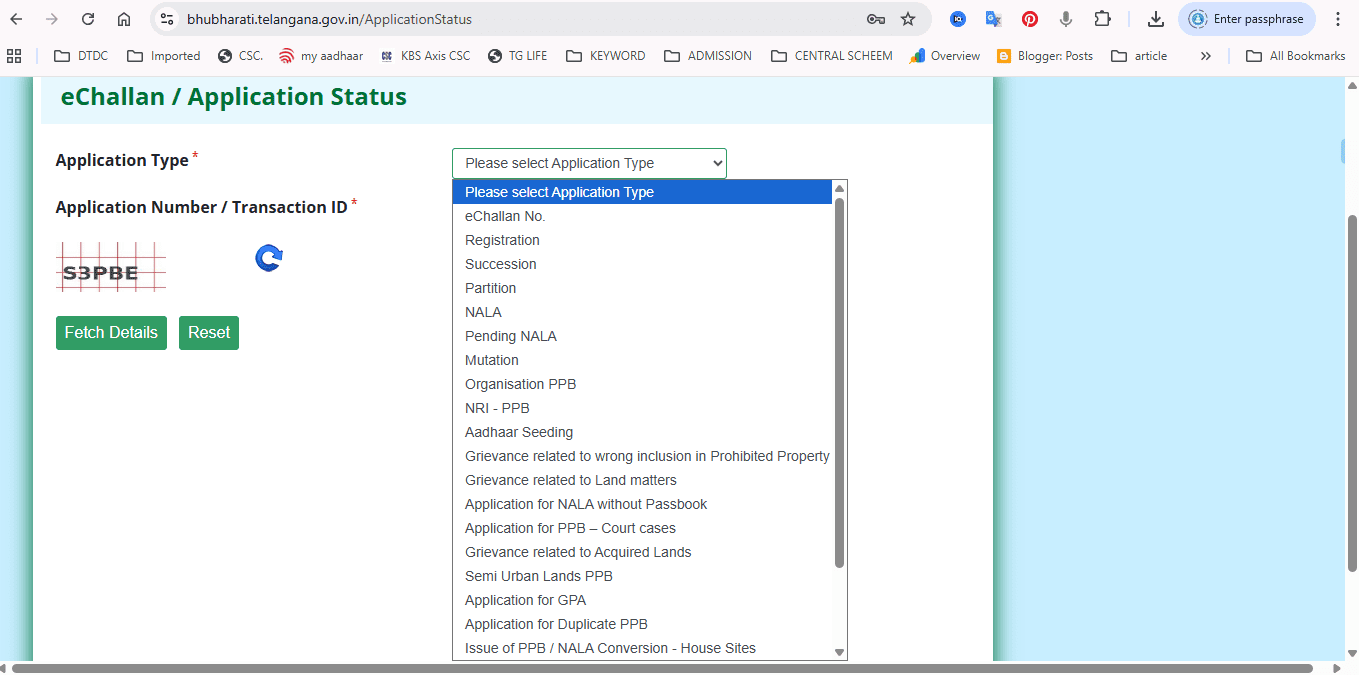Click the Reset button
Image resolution: width=1359 pixels, height=675 pixels.
tap(208, 332)
